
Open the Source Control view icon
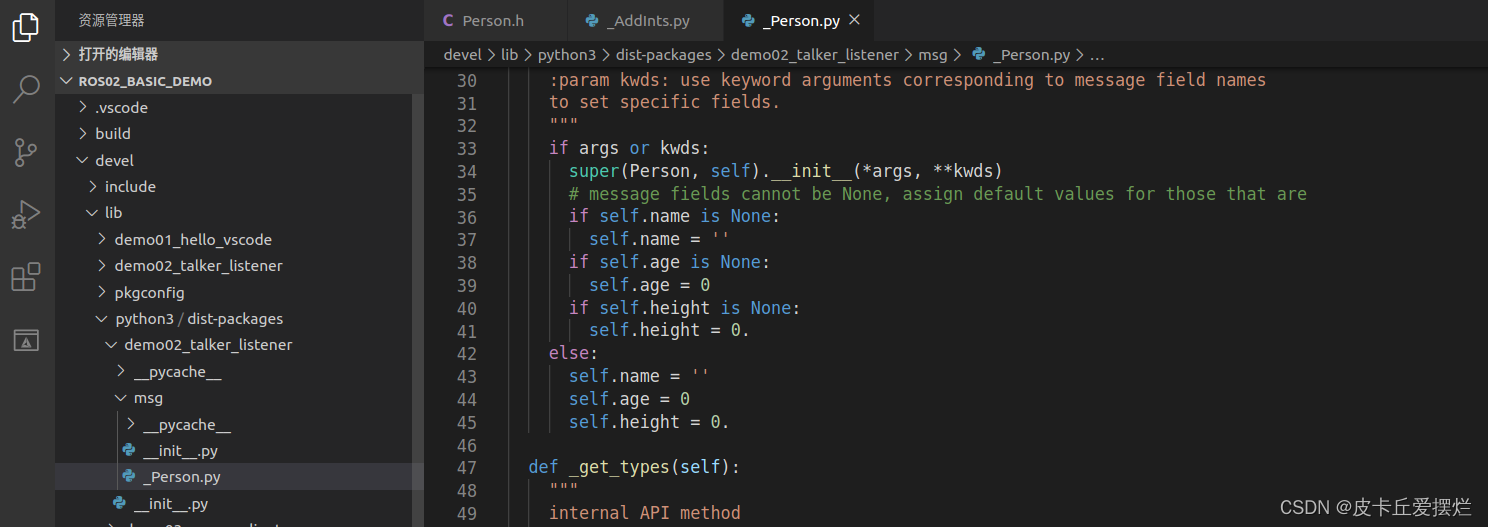point(26,152)
